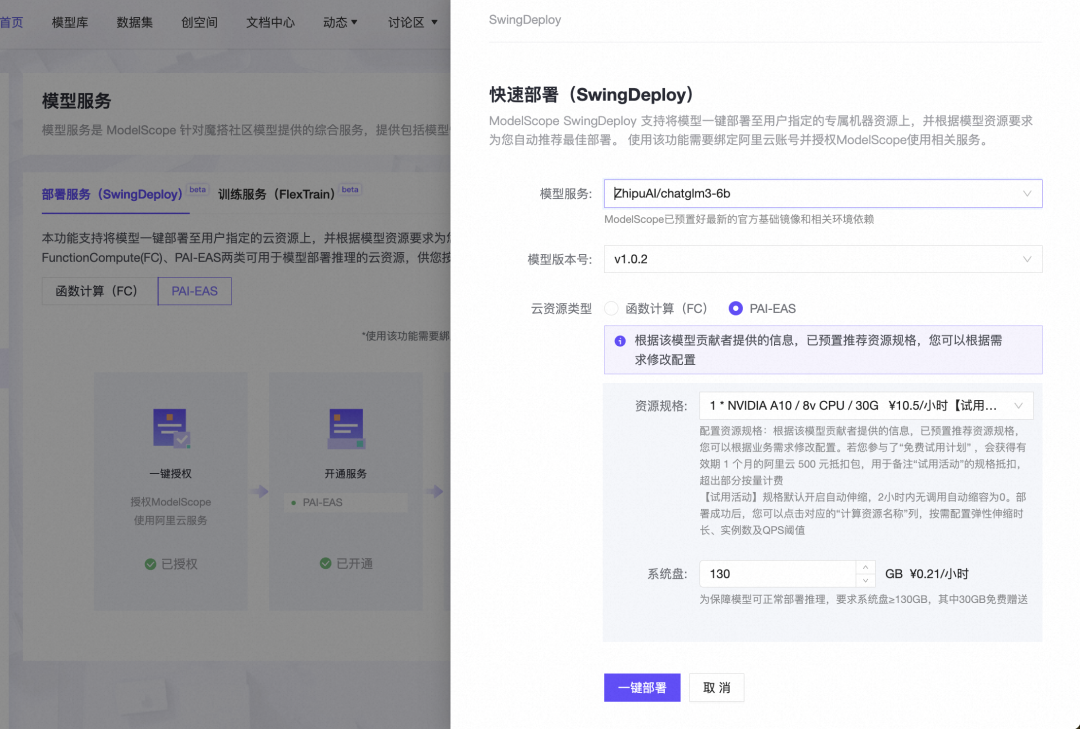Click the green check beside 已开通

(328, 562)
